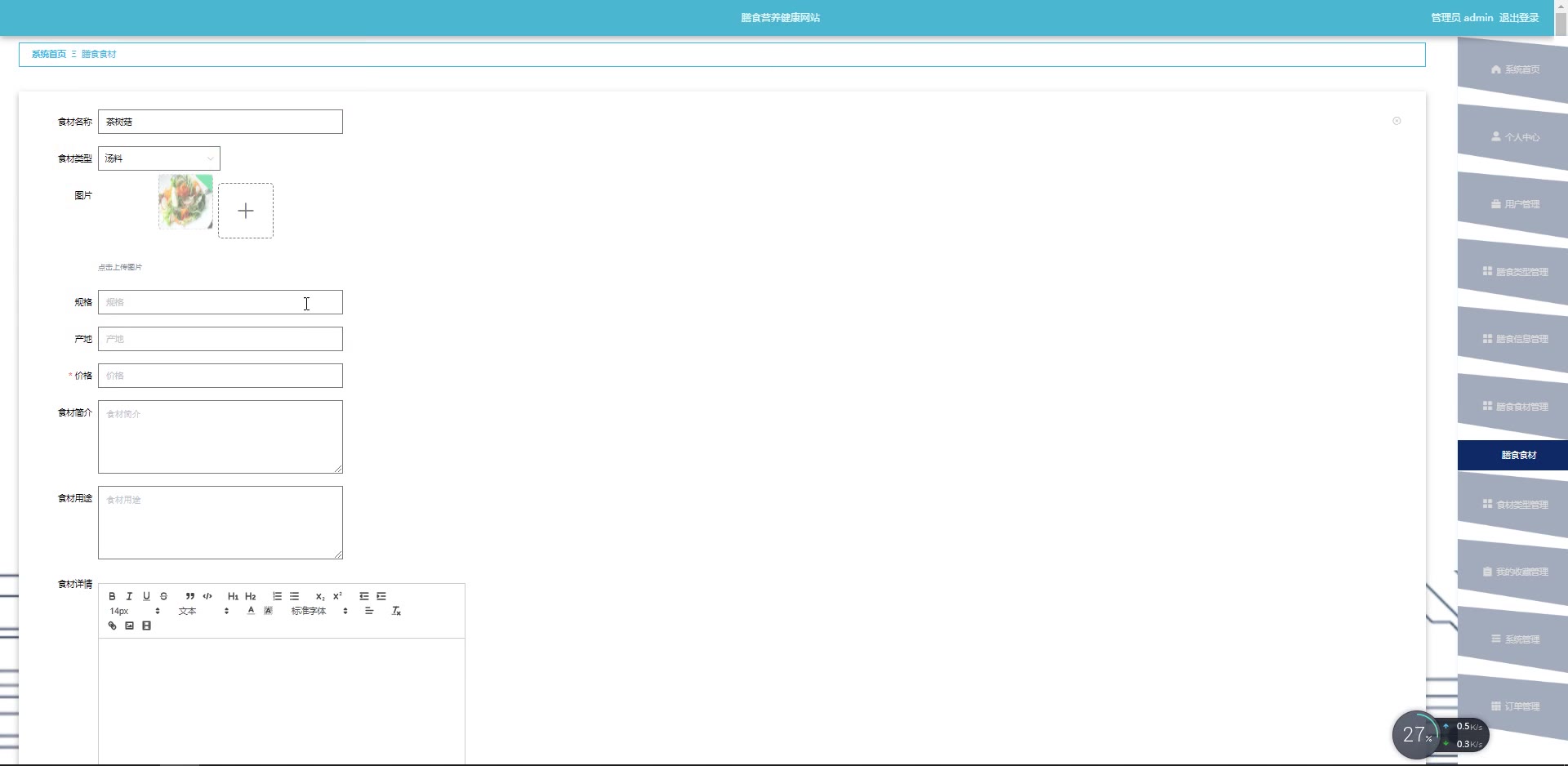Clear text formatting in editor
1568x766 pixels.
click(396, 611)
